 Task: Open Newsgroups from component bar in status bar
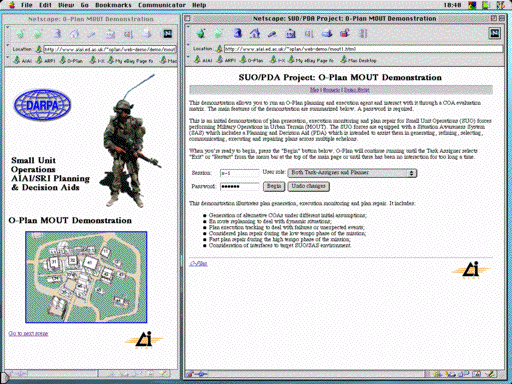click(x=464, y=374)
